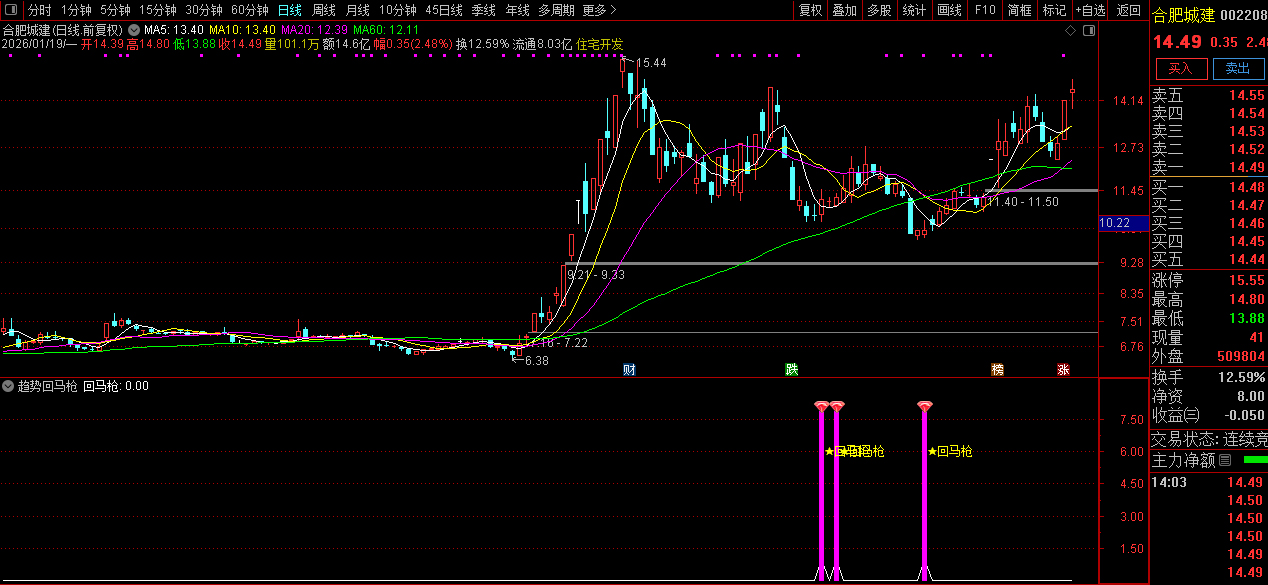Screen dimensions: 1268x585
Task: Click the green 主力净额 bar
Action: [1254, 460]
